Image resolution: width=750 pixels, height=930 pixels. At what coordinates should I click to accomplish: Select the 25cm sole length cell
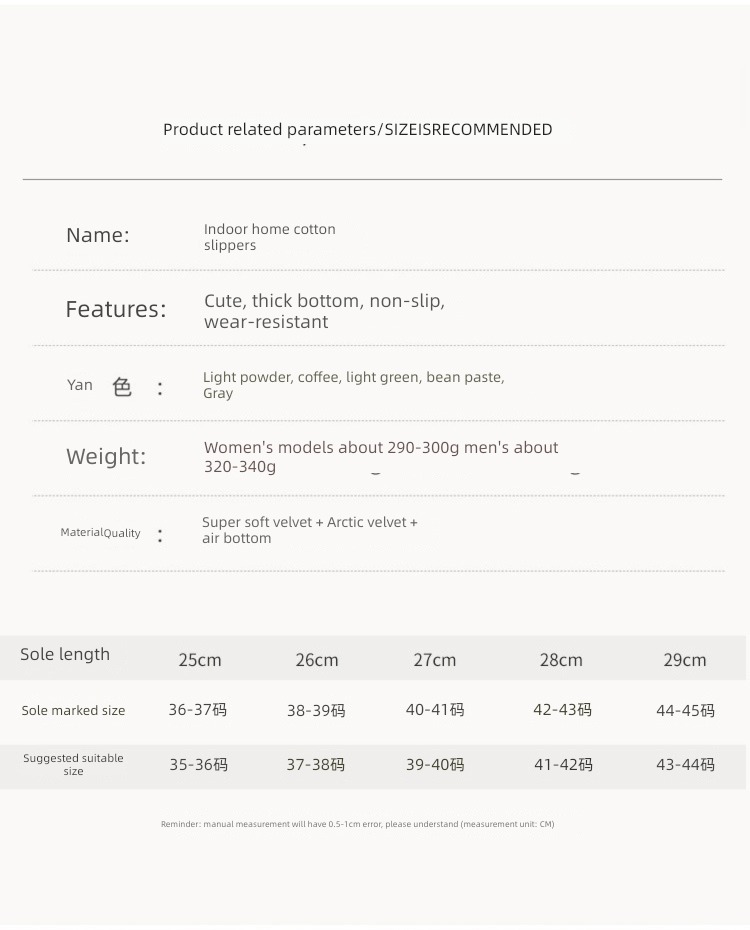pos(200,660)
